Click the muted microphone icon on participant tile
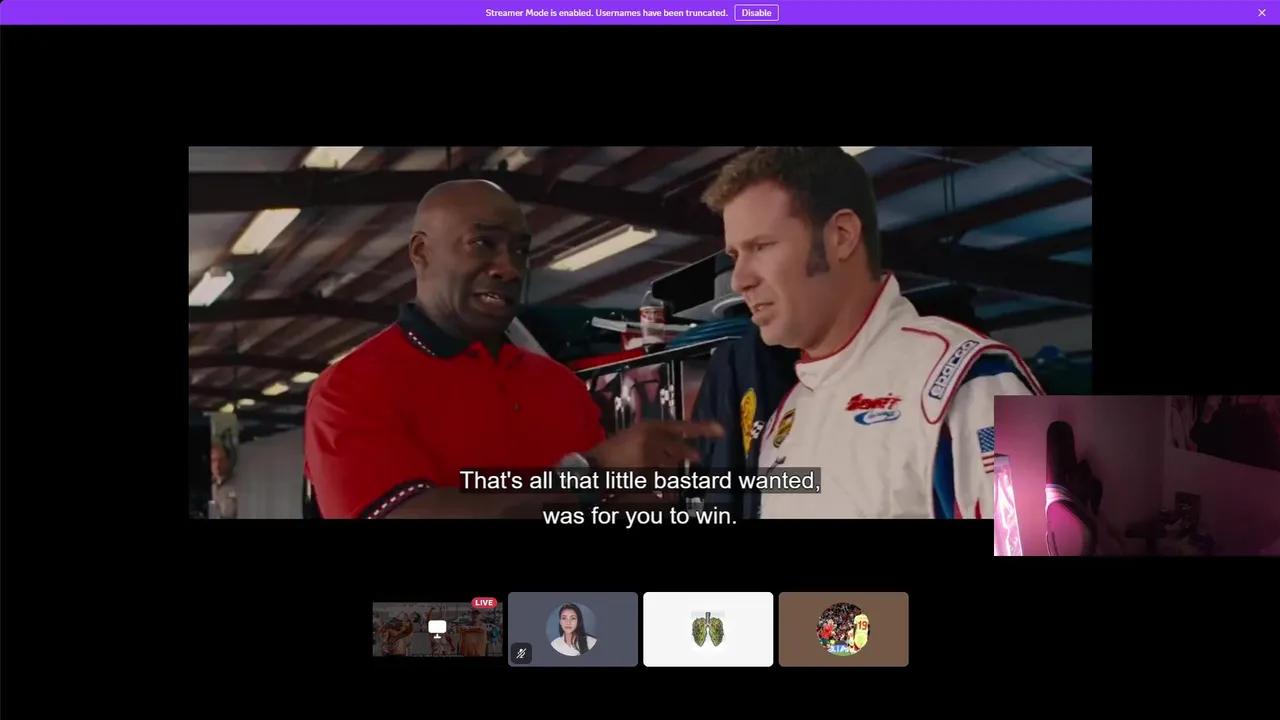Screen dimensions: 1280x720 521,654
